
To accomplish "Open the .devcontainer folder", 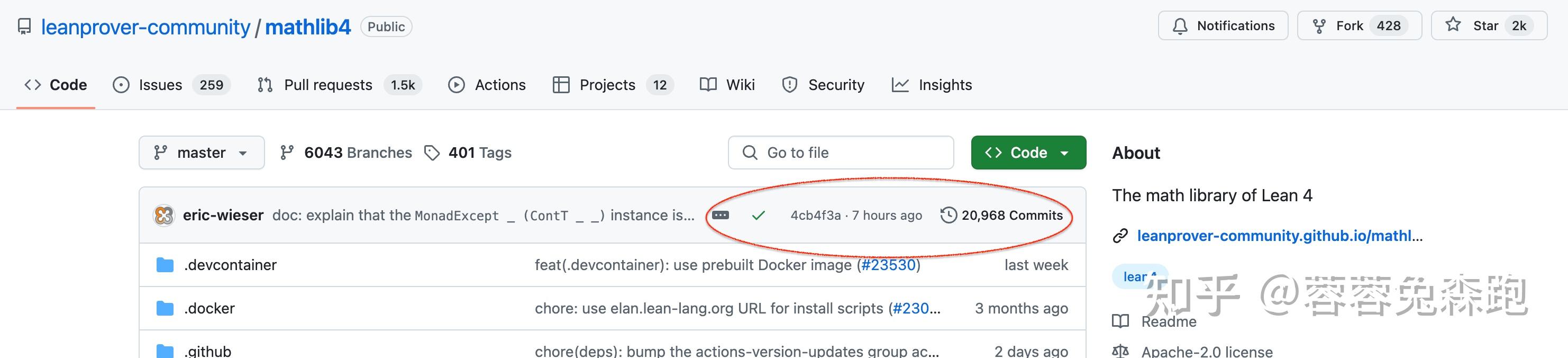I will pyautogui.click(x=230, y=265).
